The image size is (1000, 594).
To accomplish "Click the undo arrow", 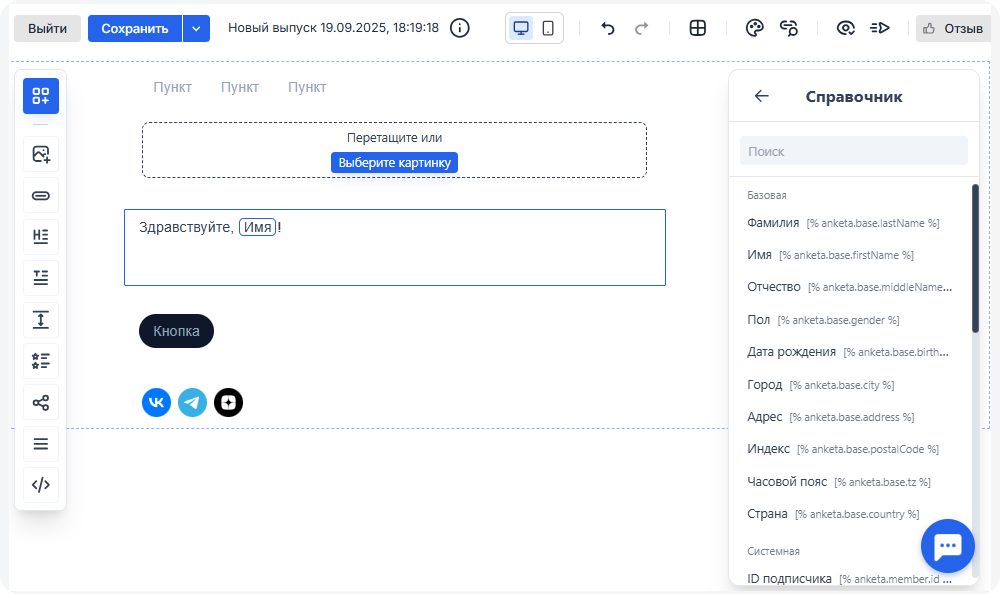I will point(608,28).
